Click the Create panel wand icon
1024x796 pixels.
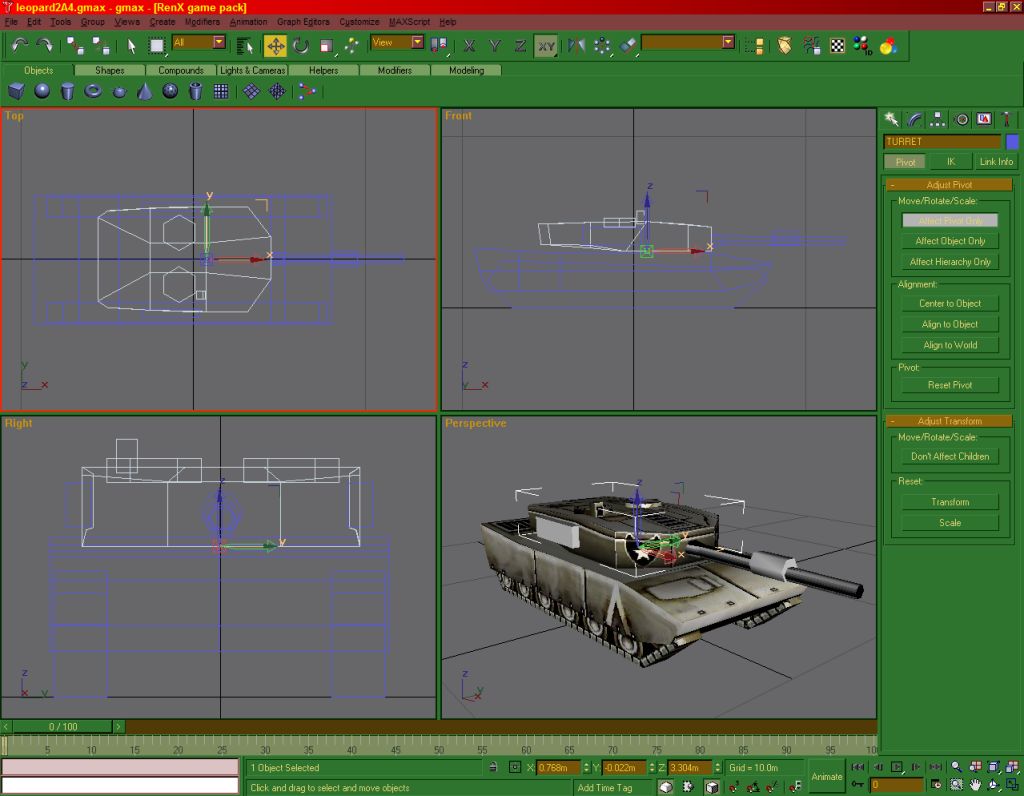891,119
